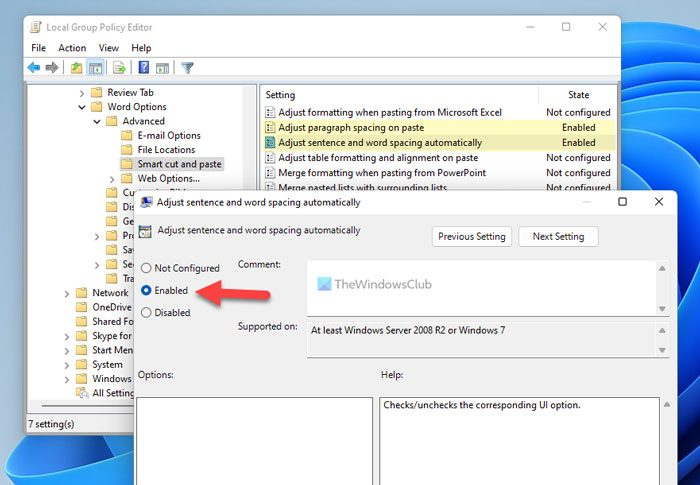Open the Action menu
Image resolution: width=700 pixels, height=485 pixels.
(72, 48)
